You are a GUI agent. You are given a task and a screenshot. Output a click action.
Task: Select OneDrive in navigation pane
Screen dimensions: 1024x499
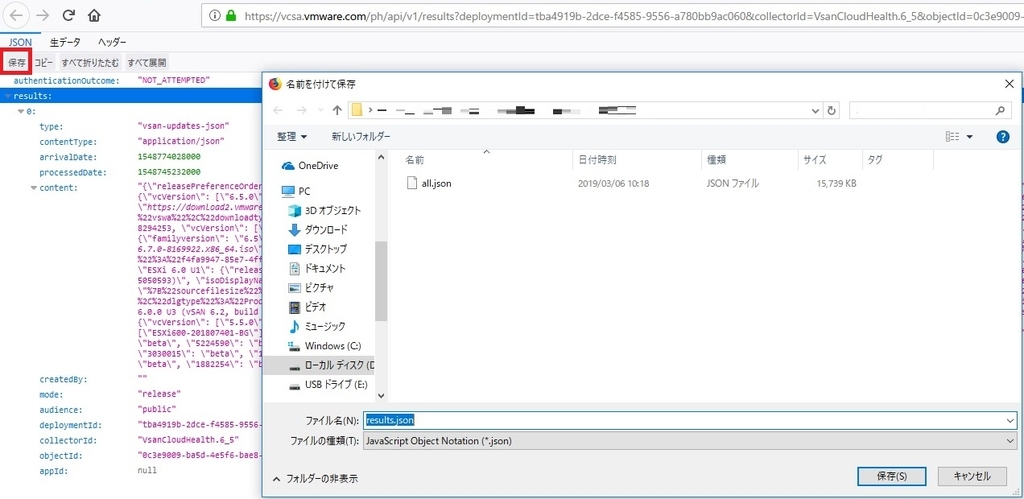point(318,166)
